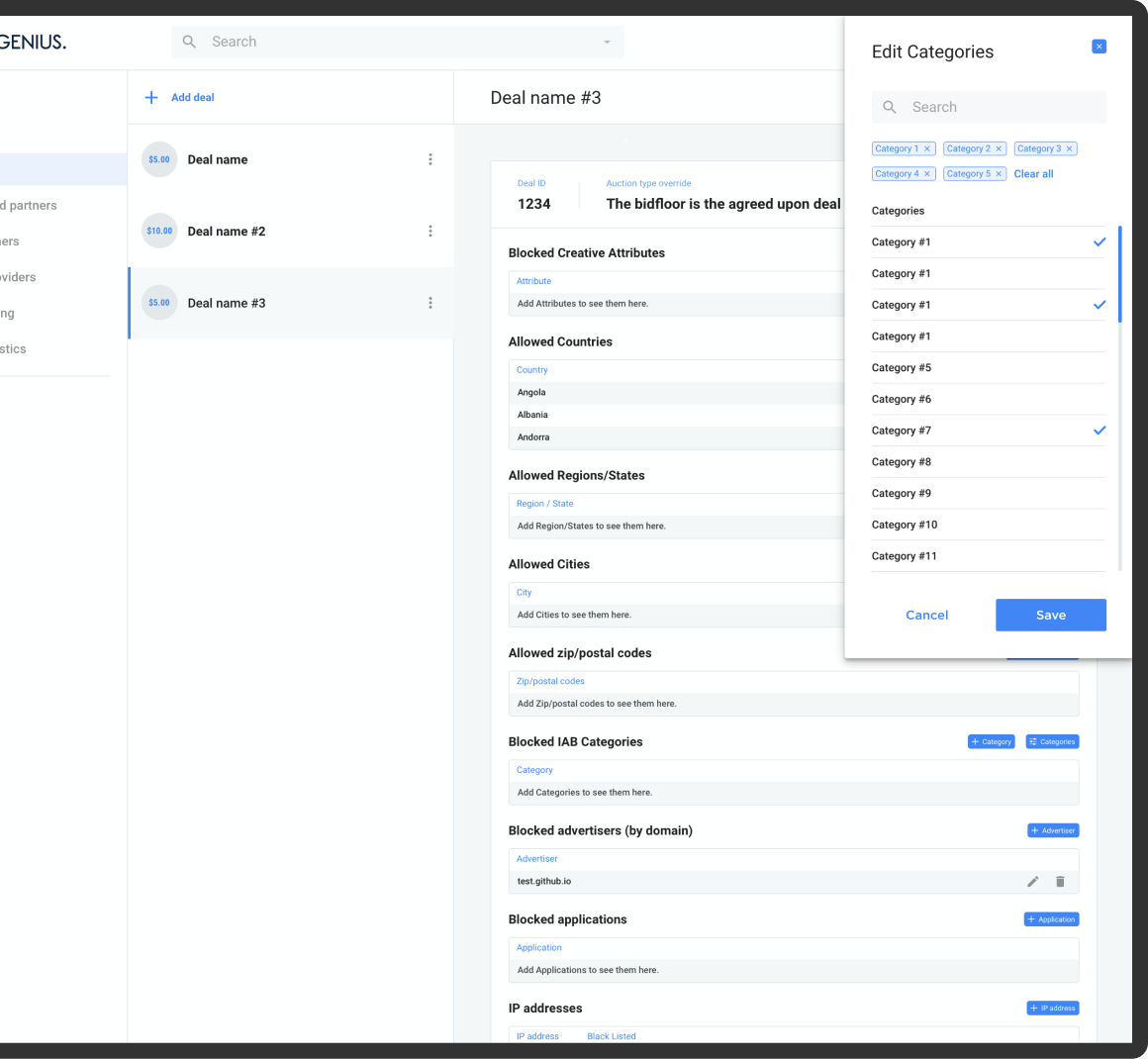Click the Category 2 chip label
The image size is (1148, 1059).
coord(968,148)
